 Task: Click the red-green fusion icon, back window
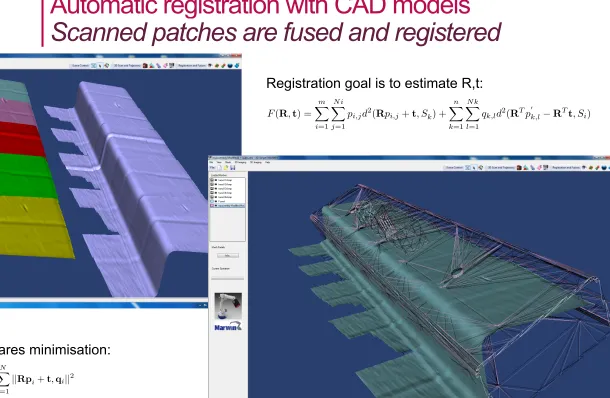223,65
